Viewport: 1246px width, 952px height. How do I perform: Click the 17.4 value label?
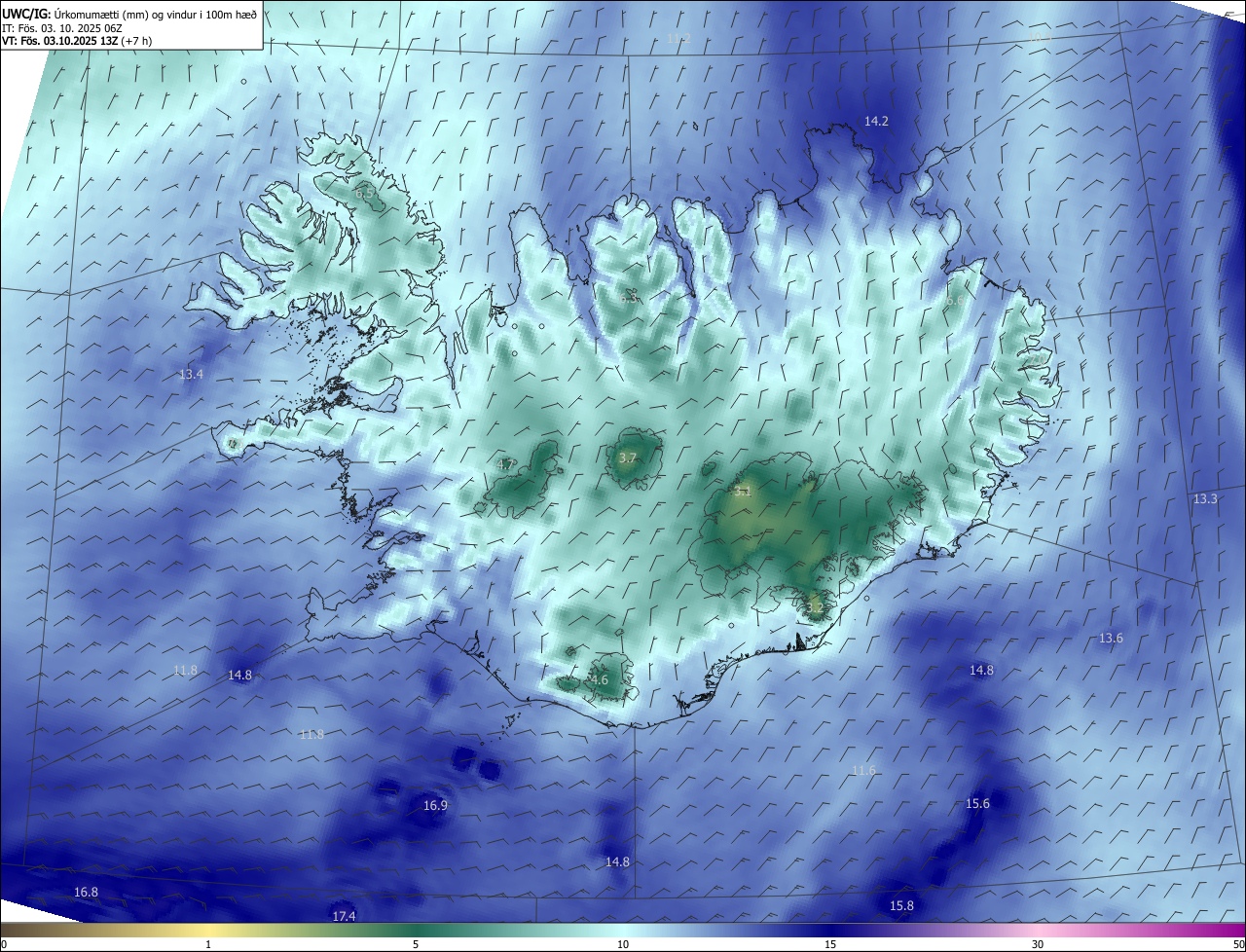point(344,917)
